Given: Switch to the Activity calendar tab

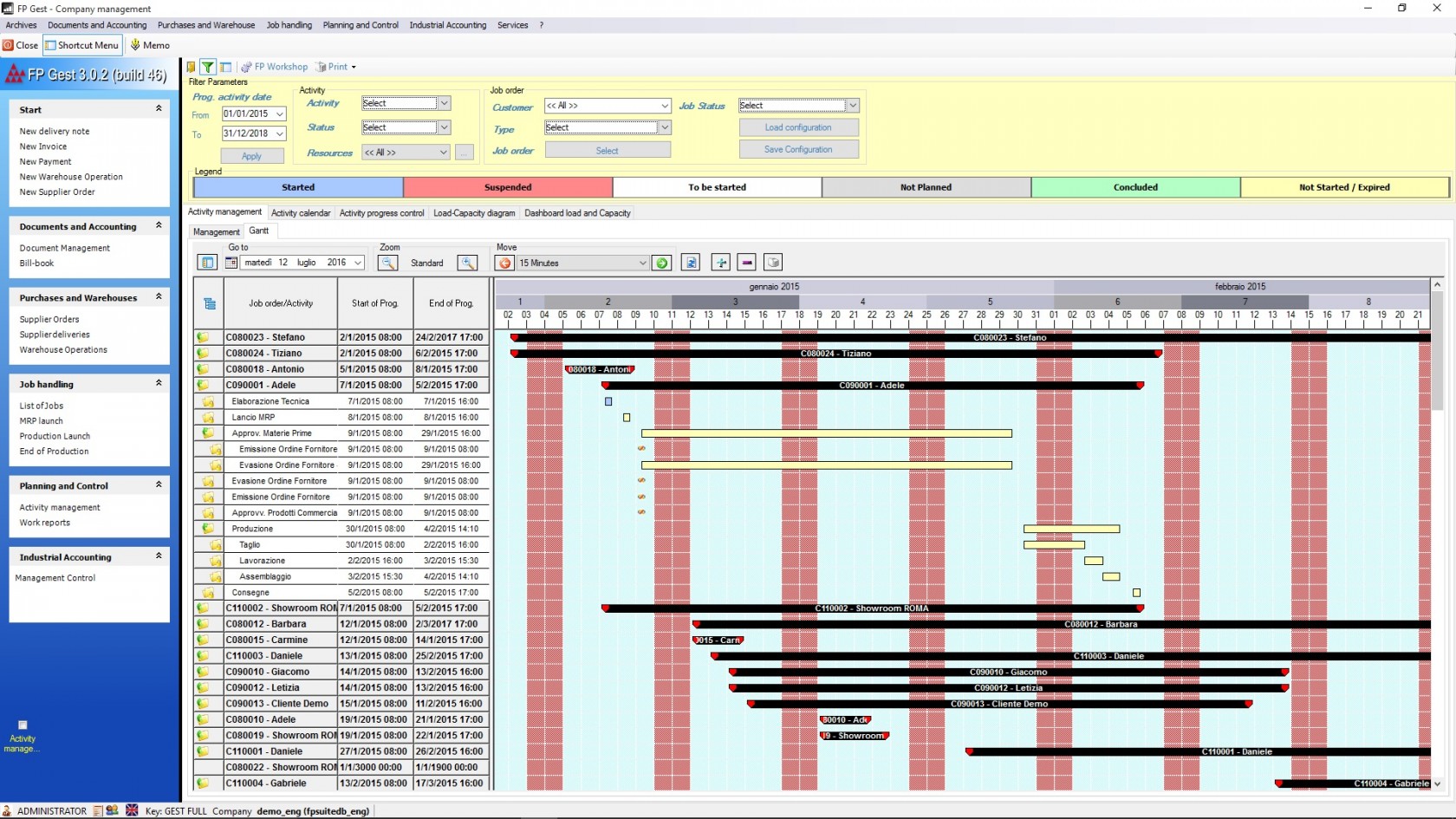Looking at the screenshot, I should pos(301,212).
